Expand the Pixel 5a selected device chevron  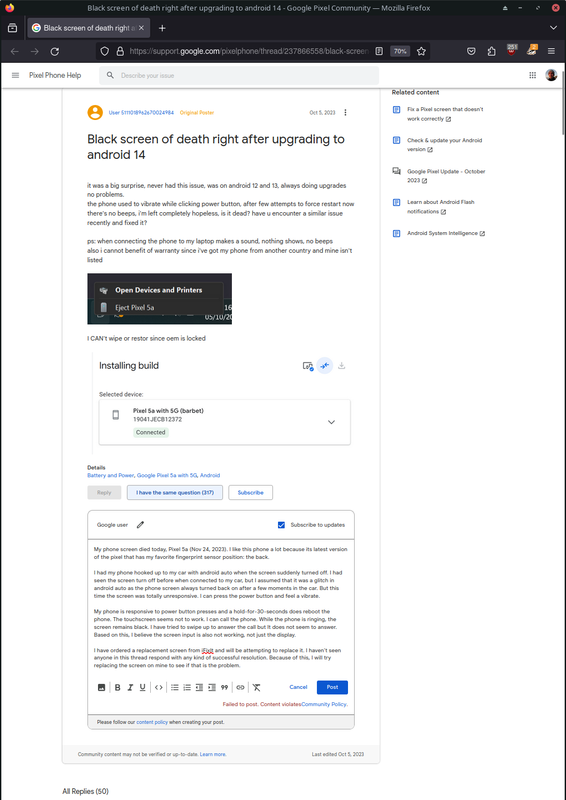(331, 422)
